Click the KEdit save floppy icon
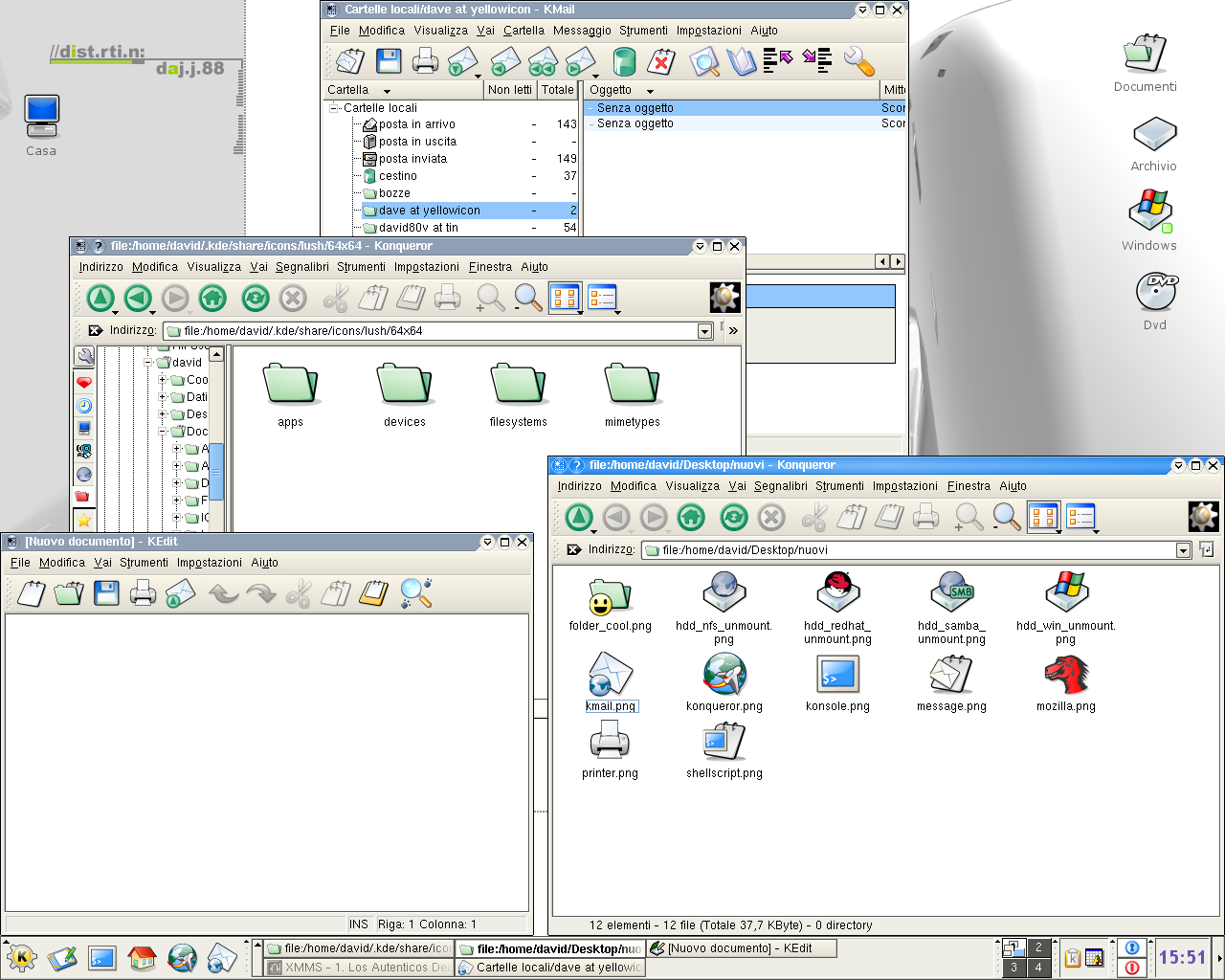The width and height of the screenshot is (1225, 980). [106, 593]
